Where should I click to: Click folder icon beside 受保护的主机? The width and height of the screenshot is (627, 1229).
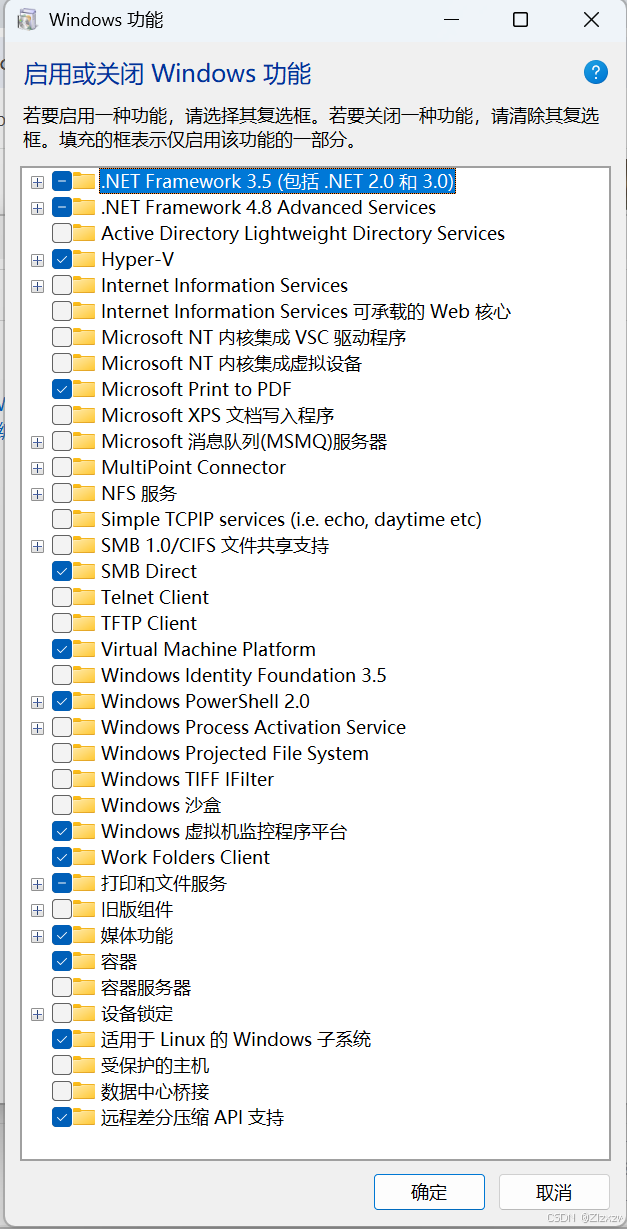coord(85,1065)
